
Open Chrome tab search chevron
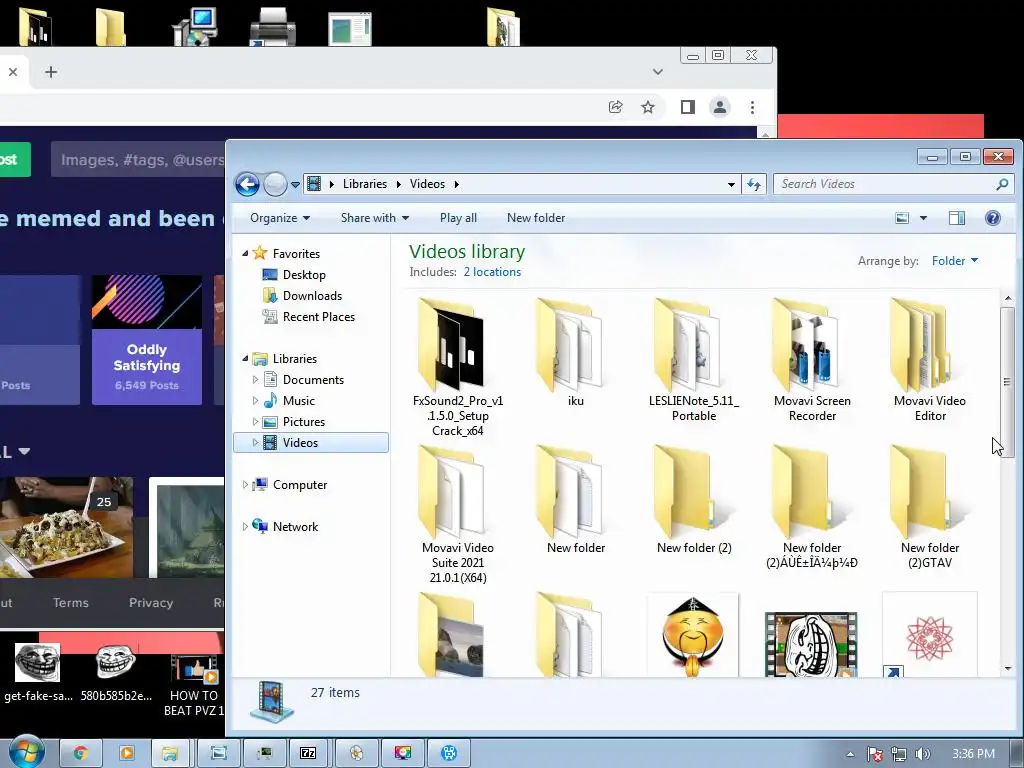click(x=658, y=72)
